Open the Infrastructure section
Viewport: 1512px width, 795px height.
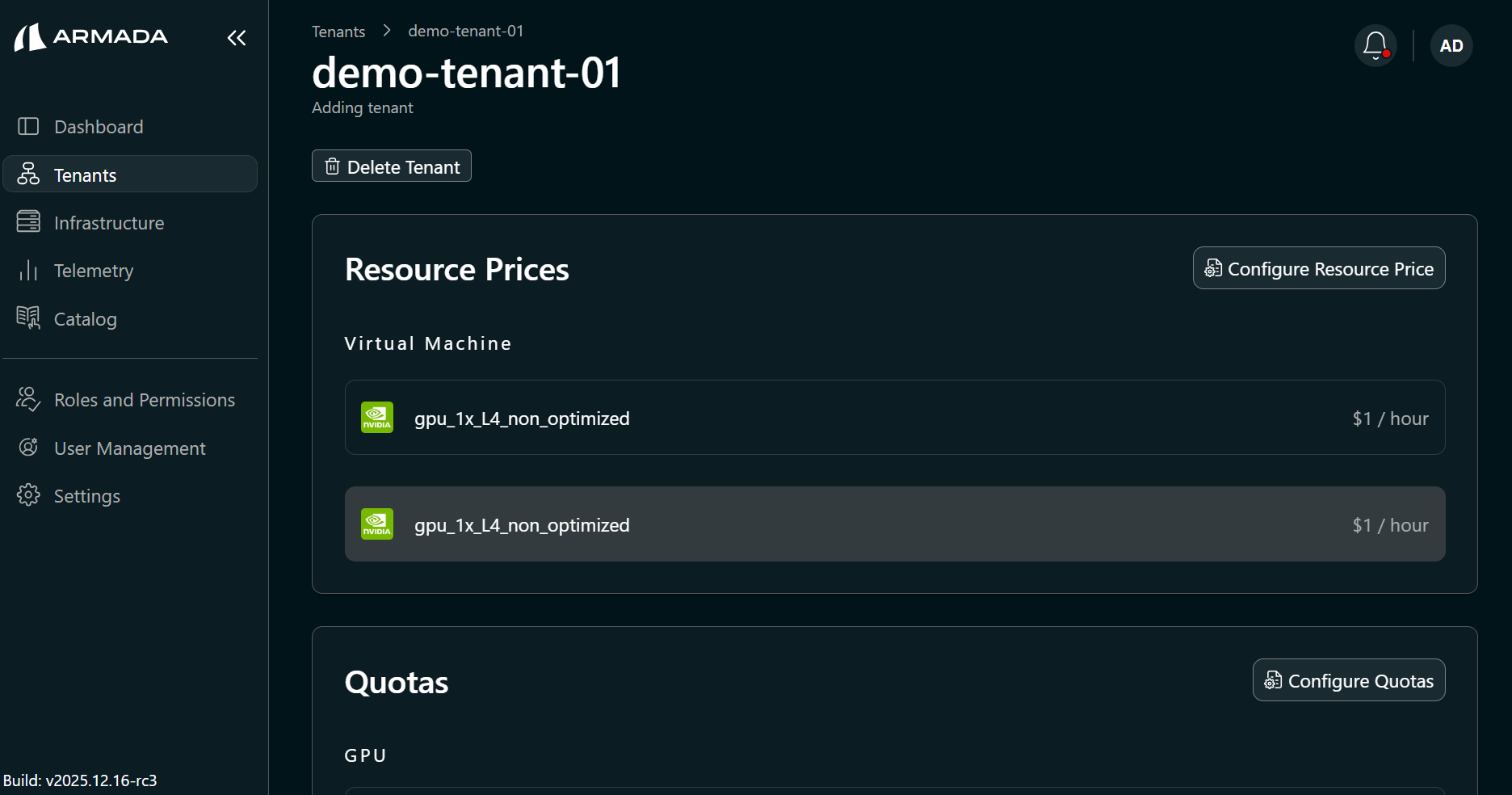point(109,222)
